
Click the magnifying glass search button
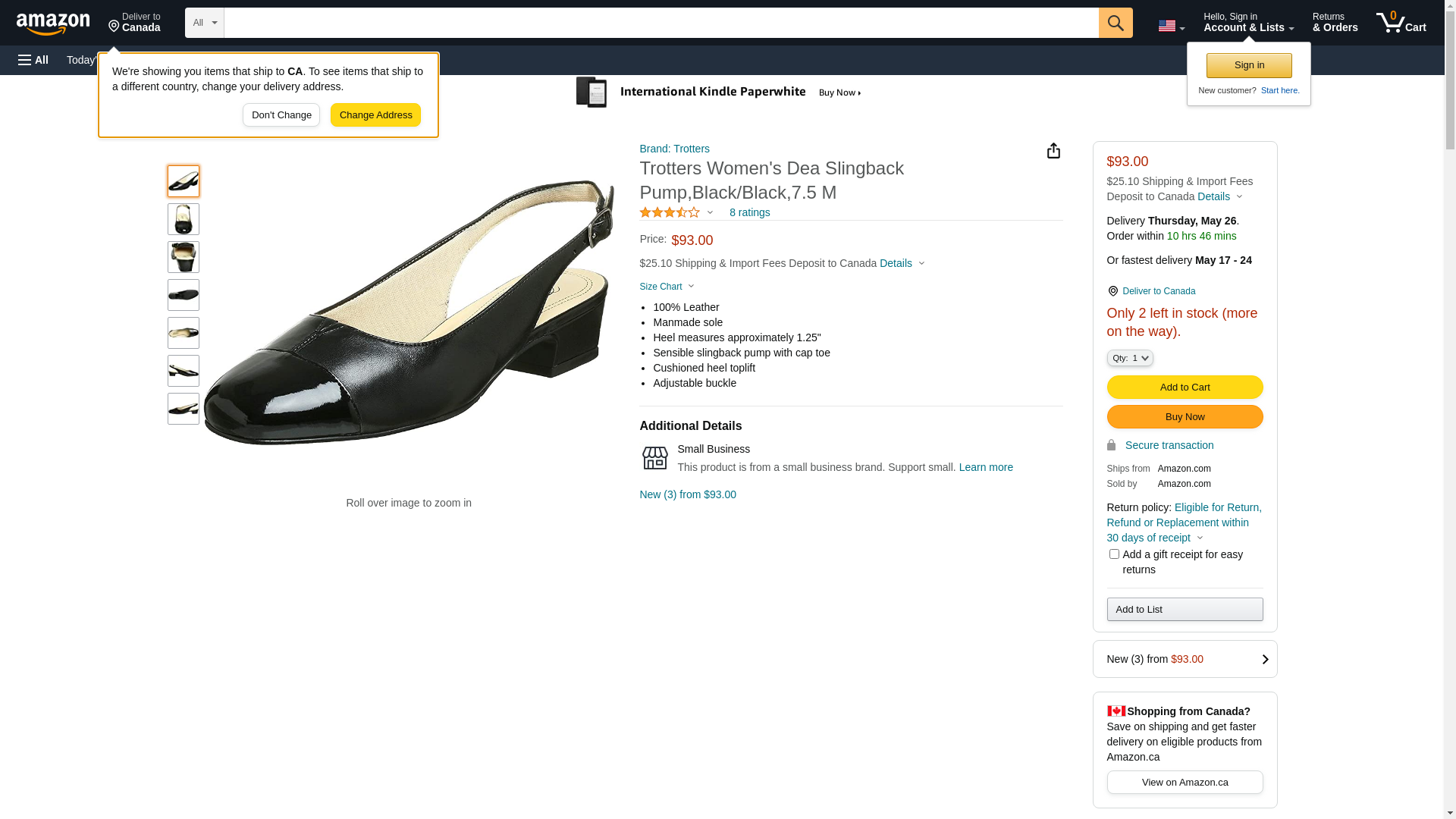pyautogui.click(x=1115, y=23)
